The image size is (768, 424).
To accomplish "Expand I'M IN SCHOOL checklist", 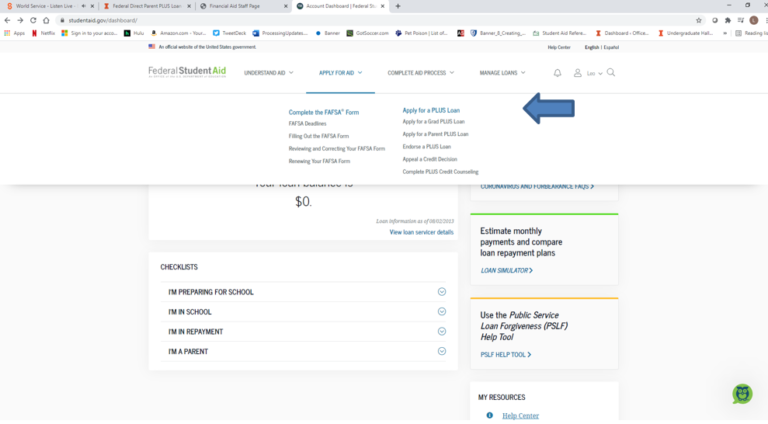I will click(304, 312).
